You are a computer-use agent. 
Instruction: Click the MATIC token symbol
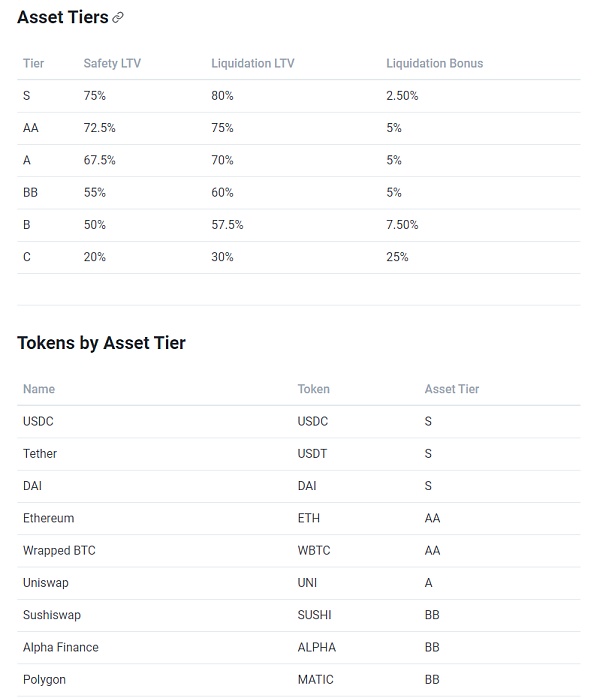coord(315,680)
